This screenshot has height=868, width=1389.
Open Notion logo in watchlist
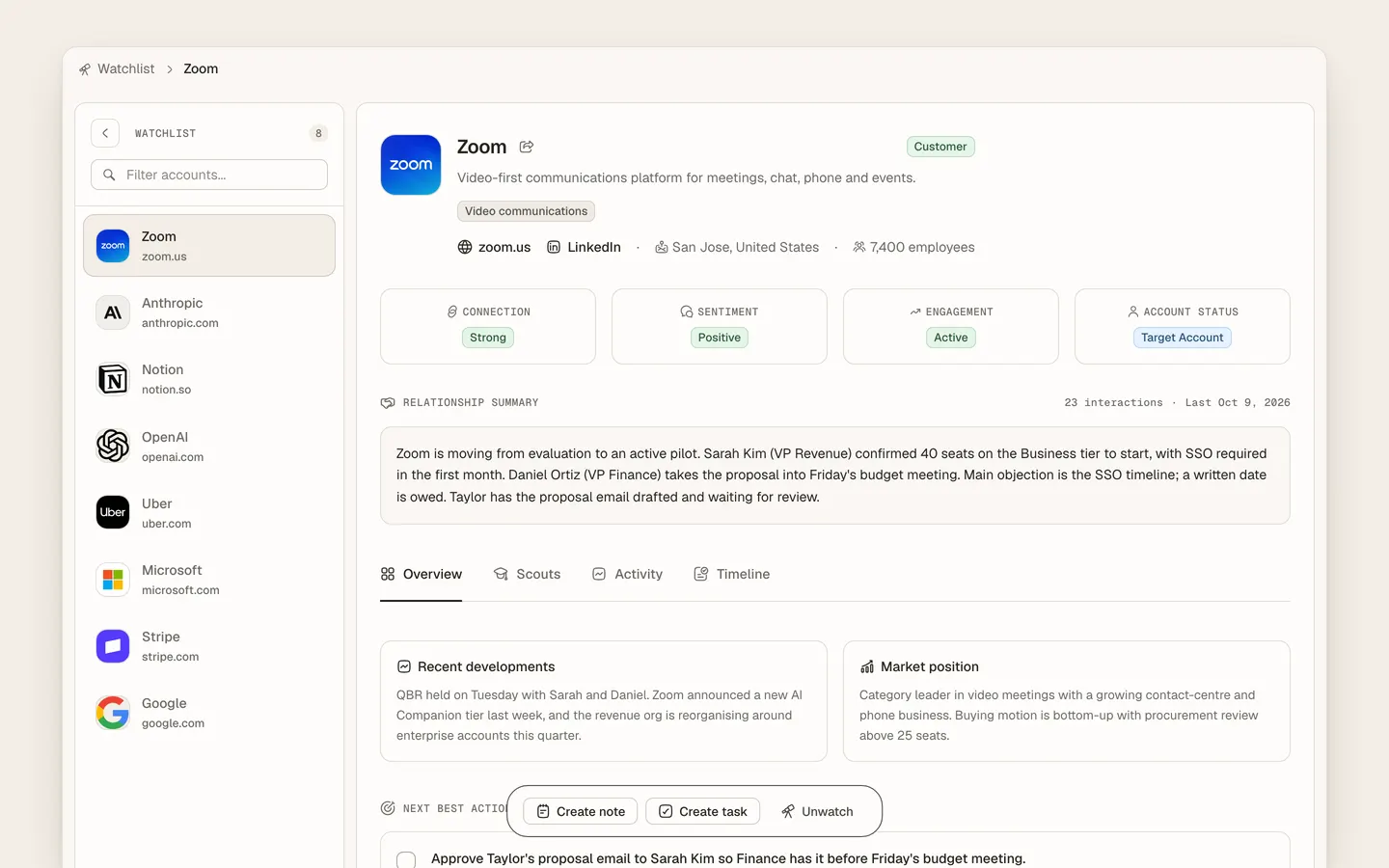(x=113, y=379)
